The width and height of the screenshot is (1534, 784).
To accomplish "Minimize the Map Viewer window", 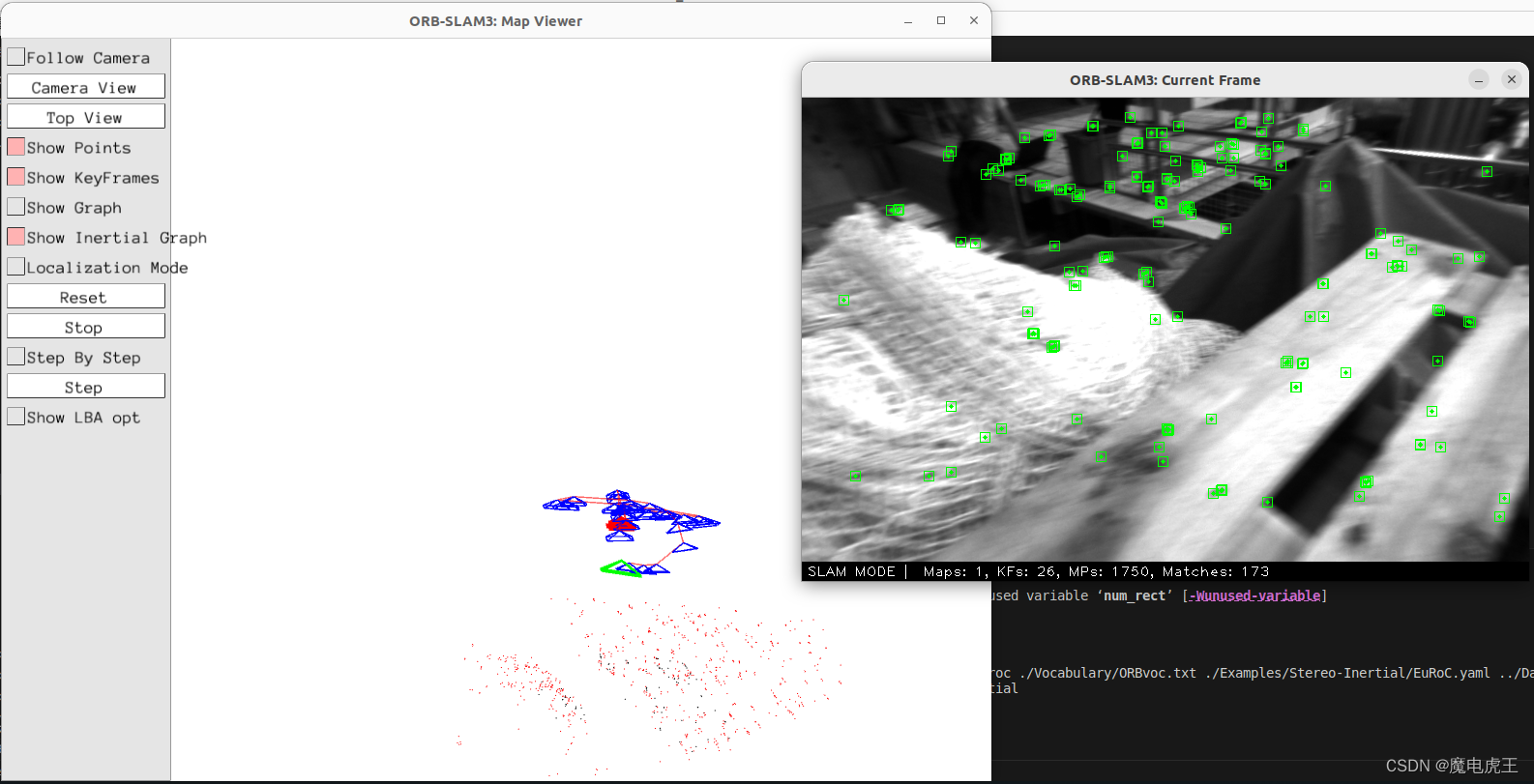I will tap(908, 21).
